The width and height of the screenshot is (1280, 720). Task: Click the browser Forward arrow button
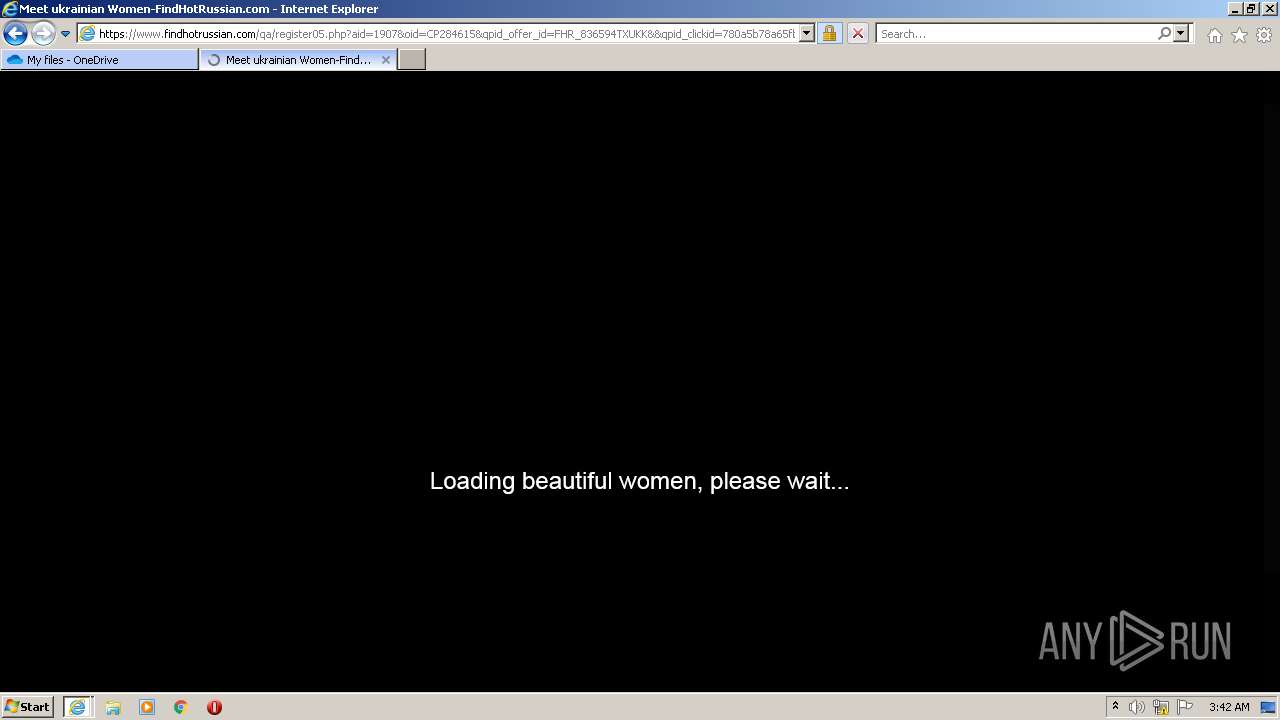pyautogui.click(x=42, y=34)
